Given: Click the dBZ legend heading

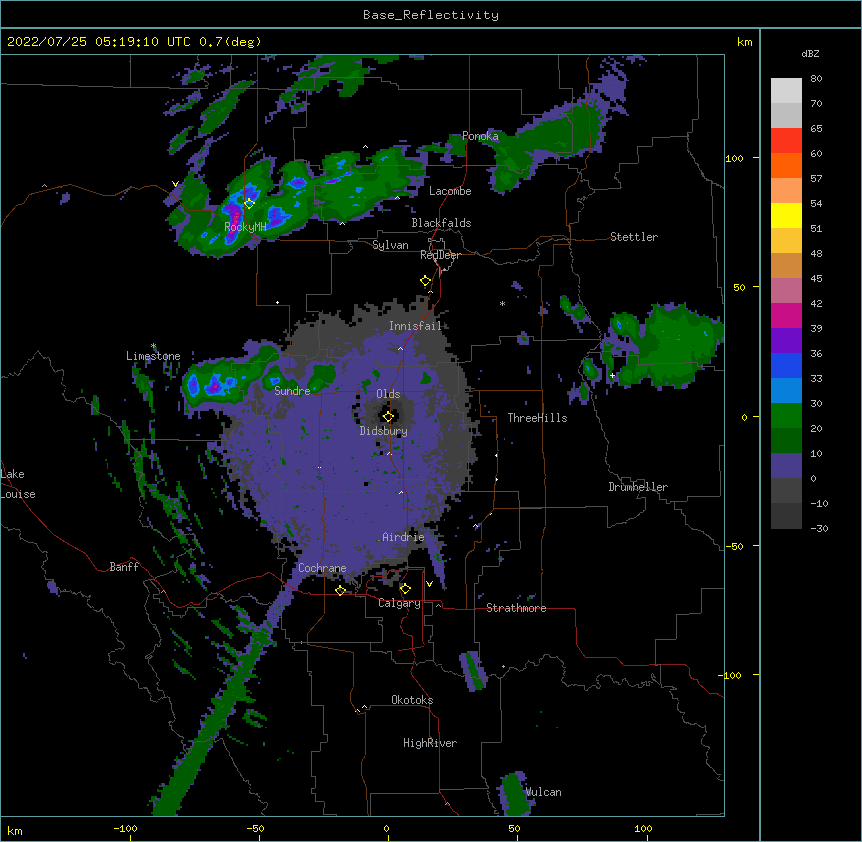Looking at the screenshot, I should 810,54.
